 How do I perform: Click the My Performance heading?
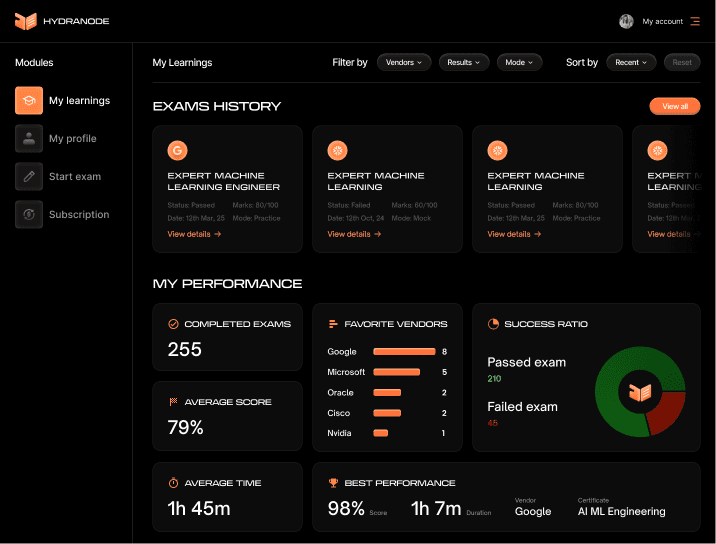[227, 284]
